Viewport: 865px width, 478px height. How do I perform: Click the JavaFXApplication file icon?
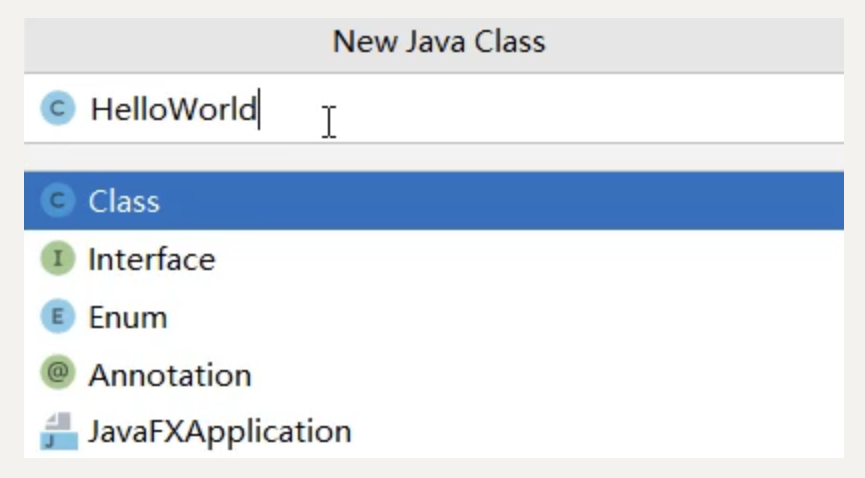58,431
